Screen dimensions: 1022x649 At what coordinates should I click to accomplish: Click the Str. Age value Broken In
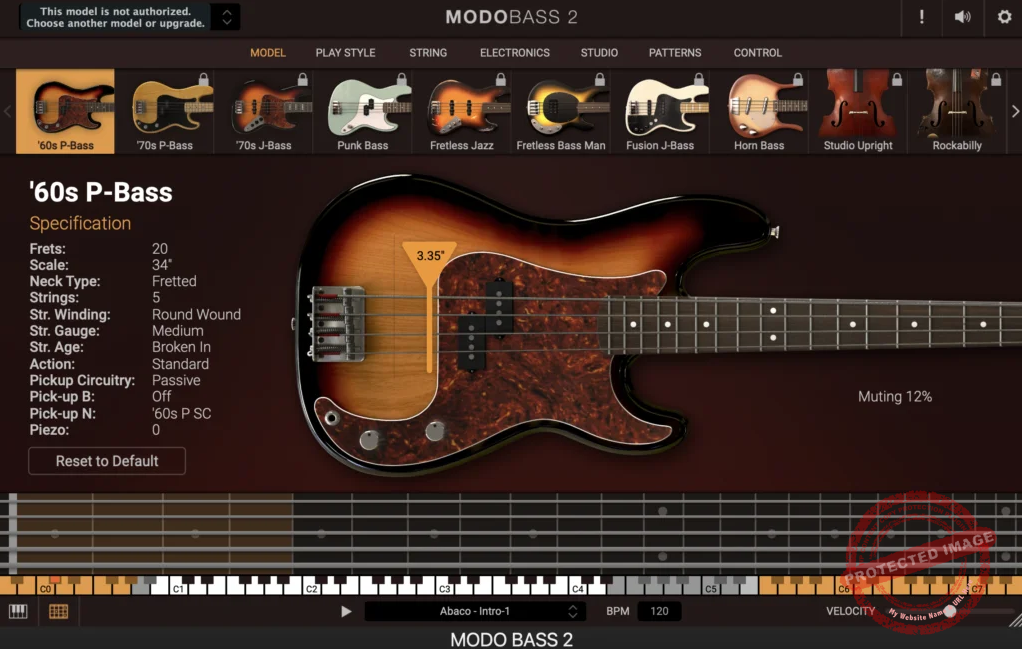pyautogui.click(x=181, y=347)
